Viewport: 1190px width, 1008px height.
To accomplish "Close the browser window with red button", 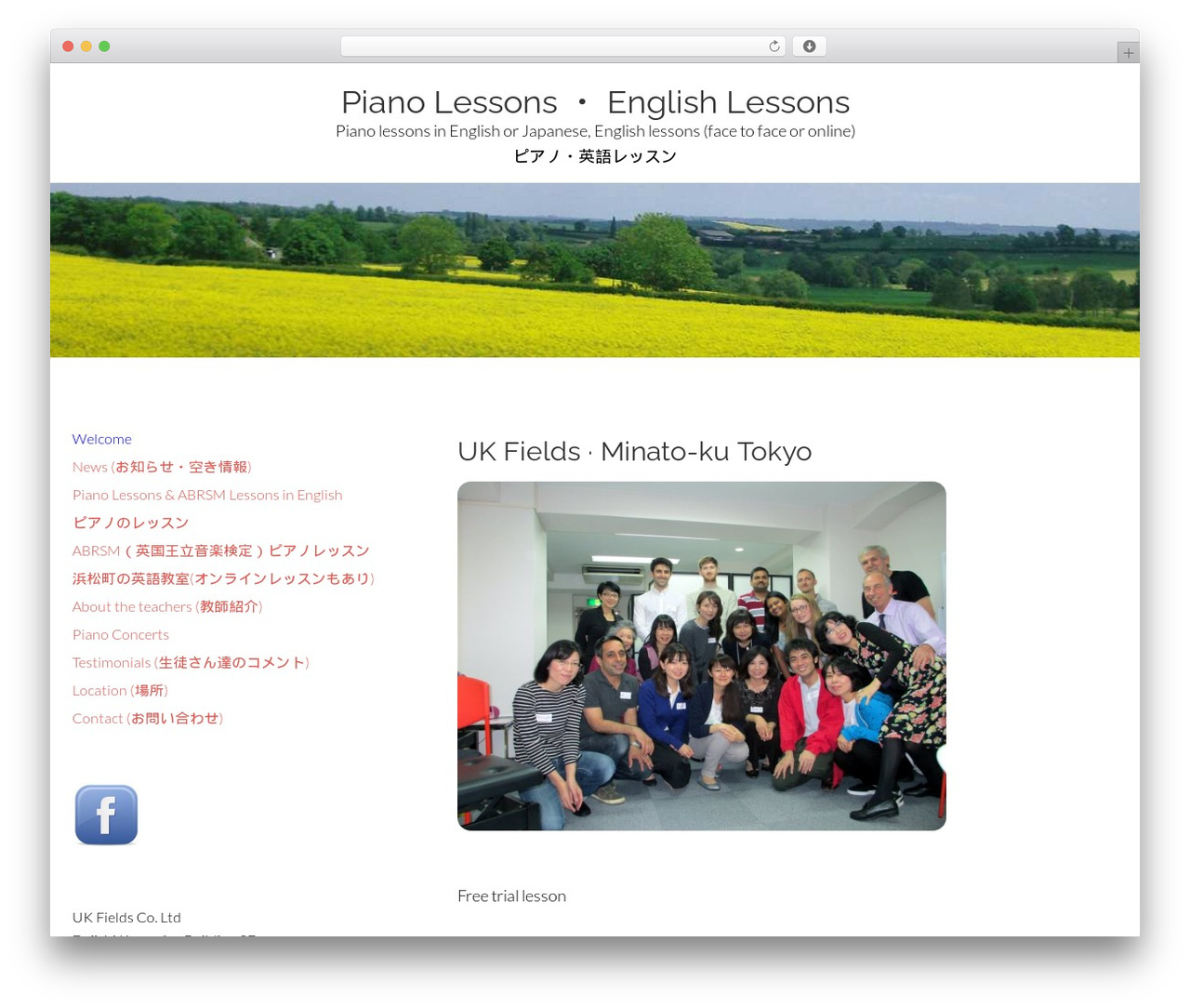I will (x=68, y=46).
